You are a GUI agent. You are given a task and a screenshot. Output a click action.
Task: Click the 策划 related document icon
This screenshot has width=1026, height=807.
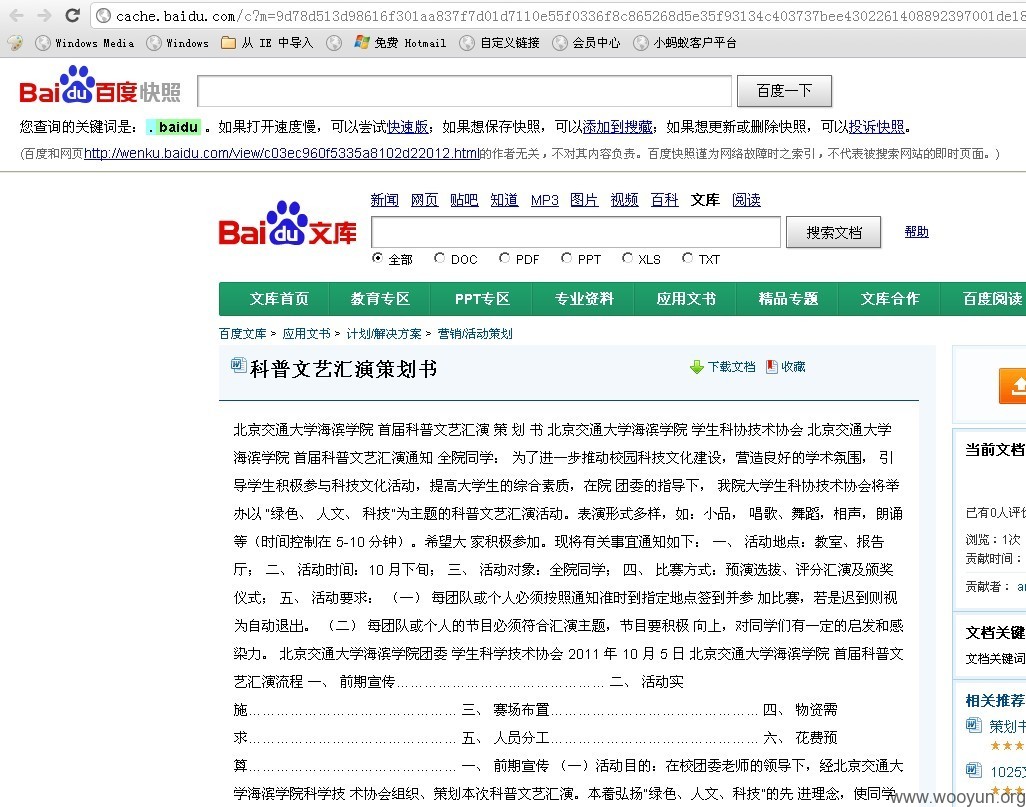tap(974, 725)
